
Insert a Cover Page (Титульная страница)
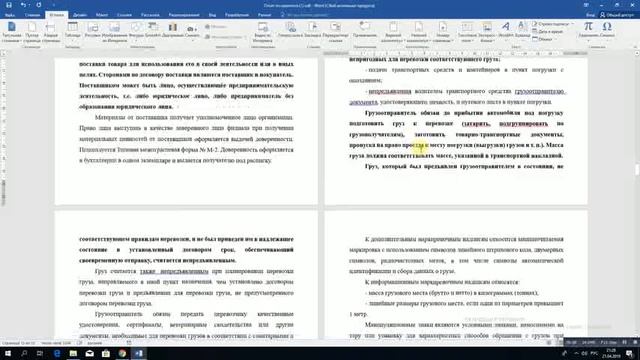pos(11,32)
